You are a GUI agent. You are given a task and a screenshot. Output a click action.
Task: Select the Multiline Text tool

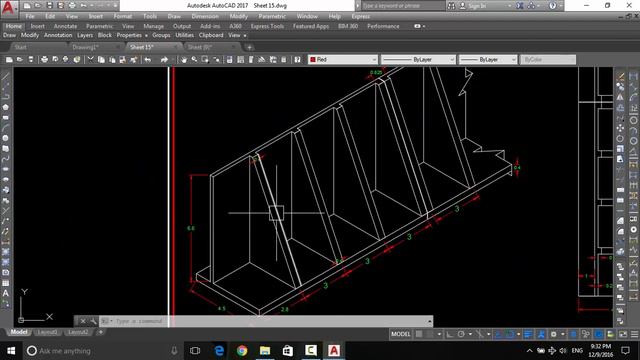click(5, 293)
